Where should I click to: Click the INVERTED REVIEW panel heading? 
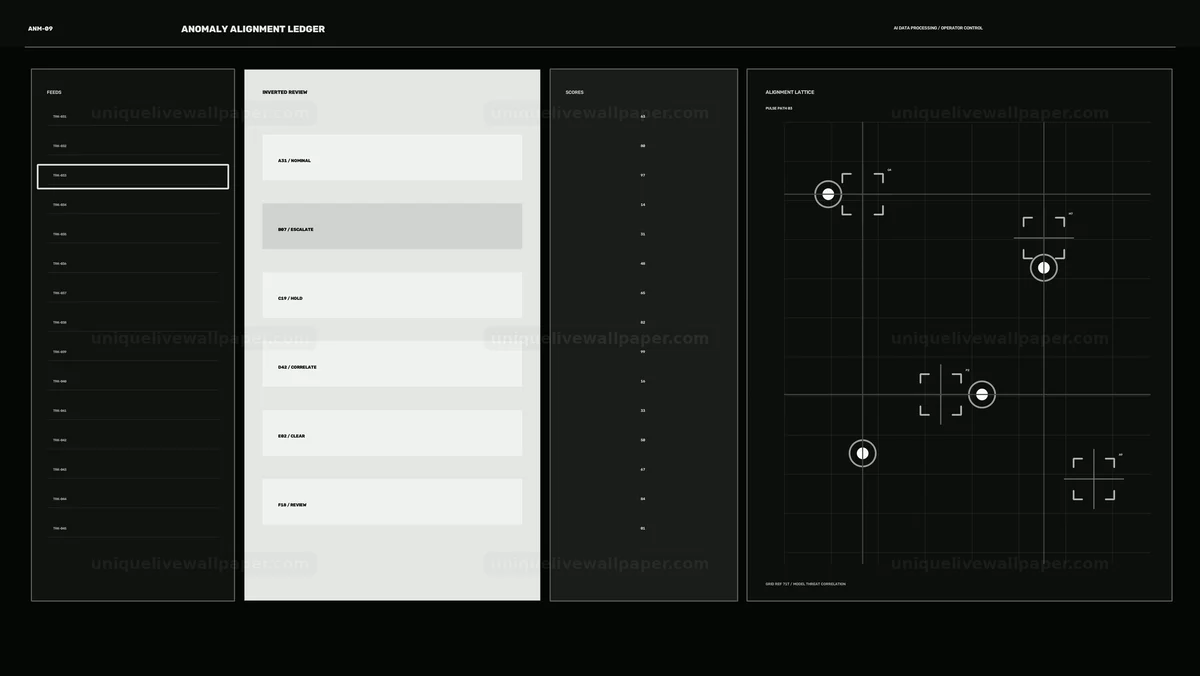click(285, 92)
